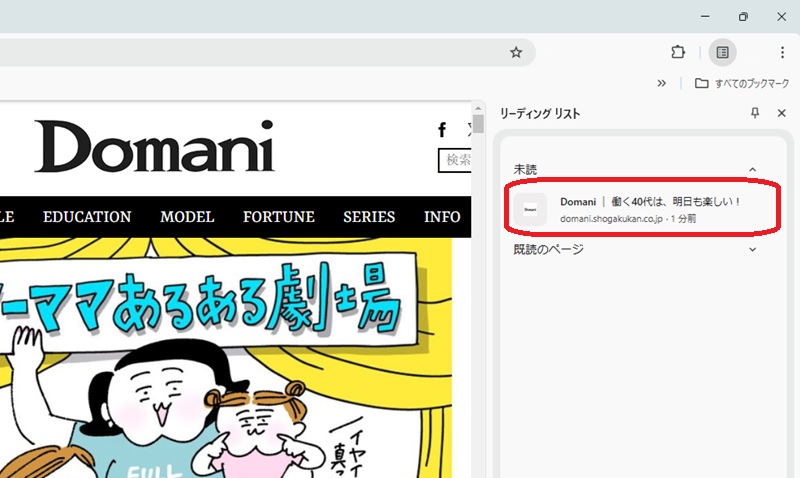Viewport: 800px width, 478px height.
Task: Toggle the side panel button in toolbar
Action: [722, 52]
